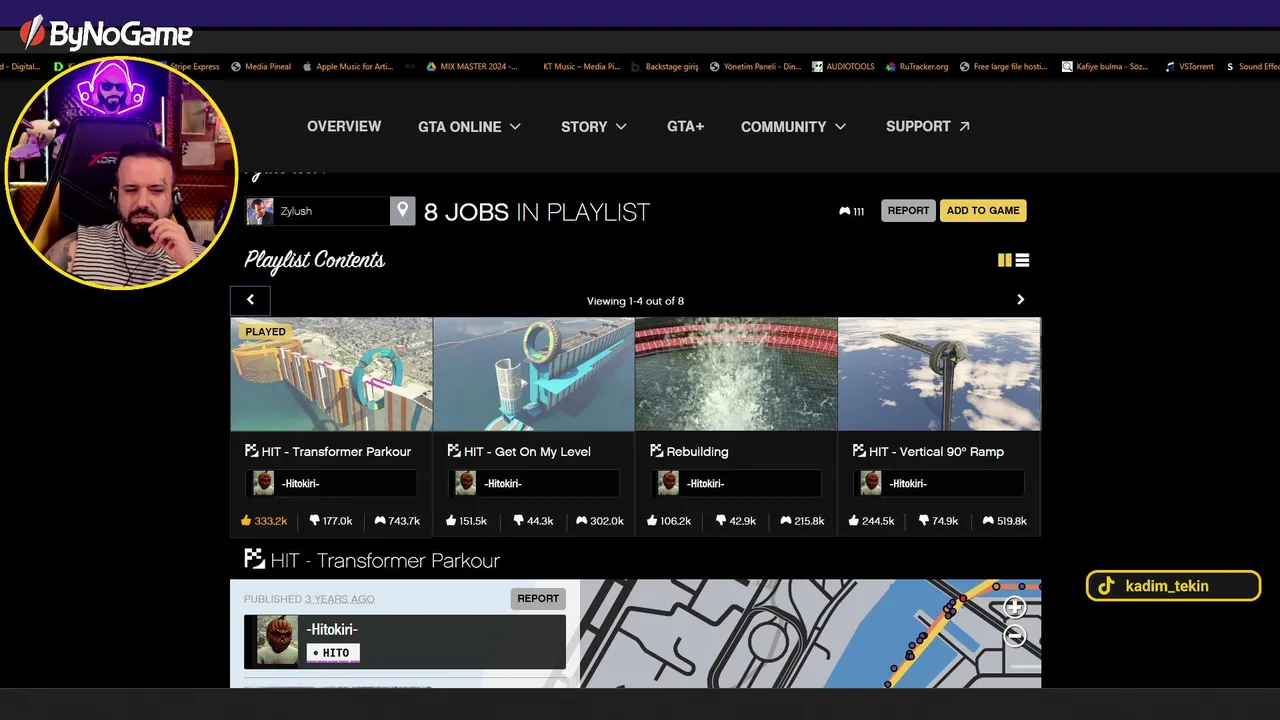
Task: Open -Hitokiri- author under Transformer Parkour card
Action: tap(331, 483)
